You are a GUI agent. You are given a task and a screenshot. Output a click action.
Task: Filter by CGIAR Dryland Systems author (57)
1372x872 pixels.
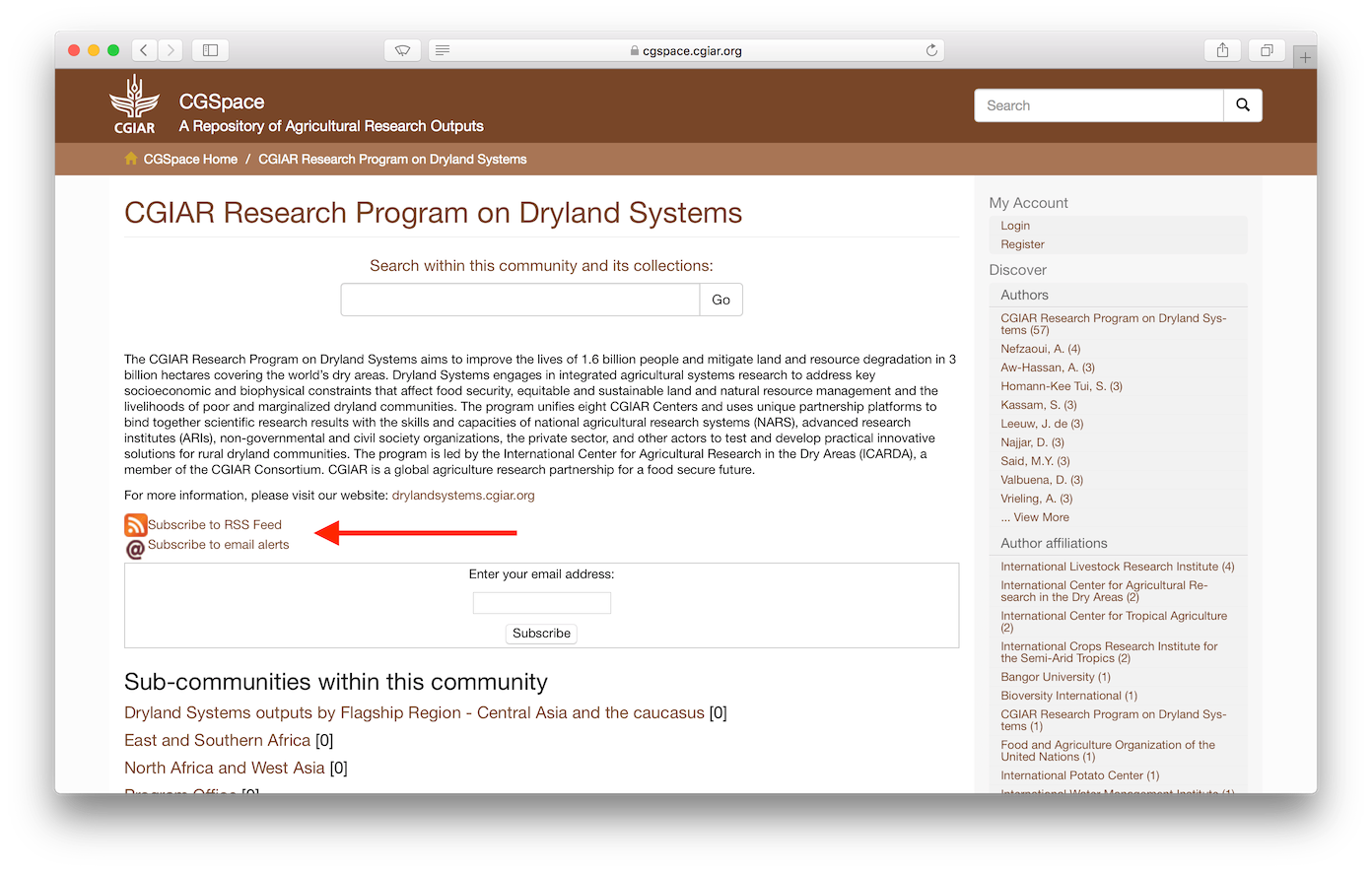tap(1114, 324)
